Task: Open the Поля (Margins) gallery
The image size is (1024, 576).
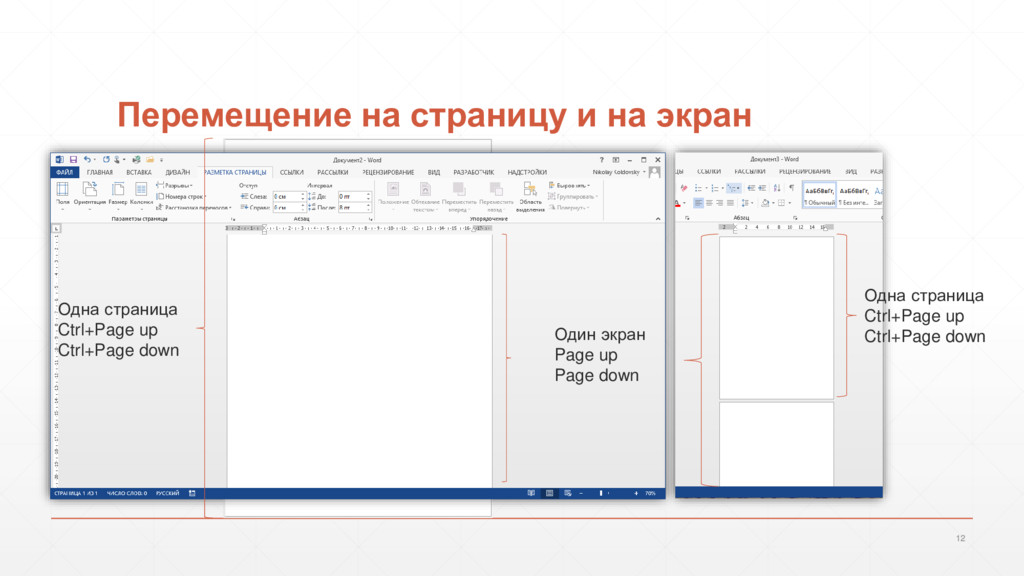Action: point(63,194)
